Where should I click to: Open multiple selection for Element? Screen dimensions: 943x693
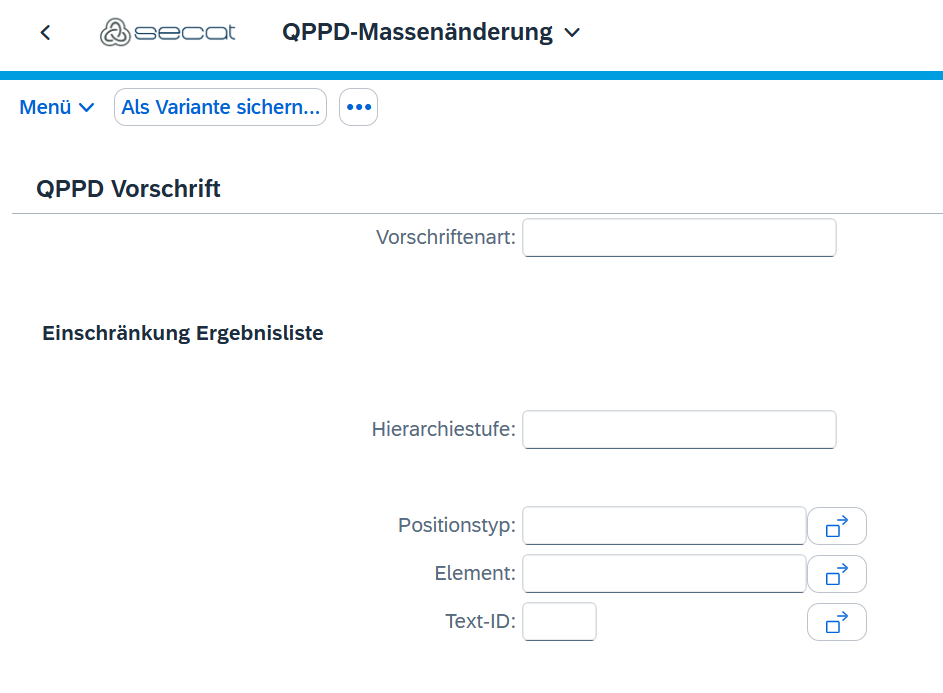coord(836,574)
